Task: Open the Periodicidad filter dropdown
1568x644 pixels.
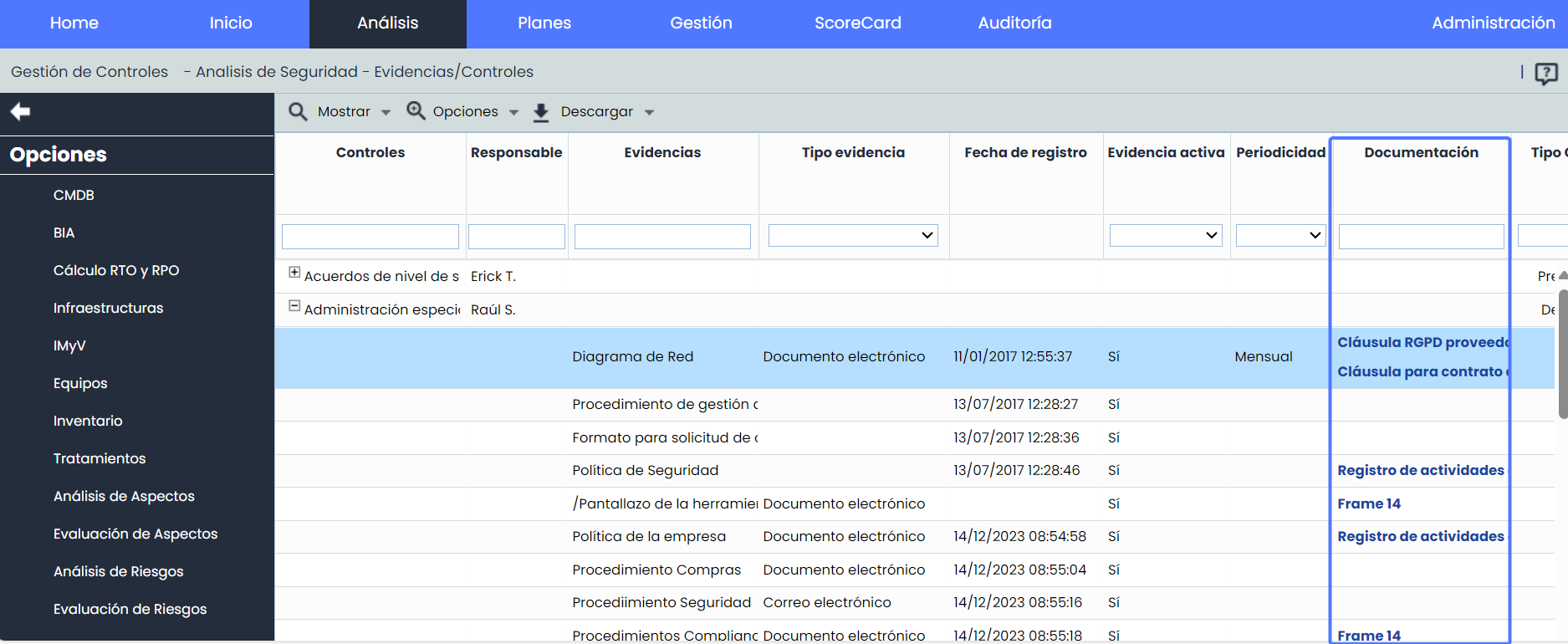Action: point(1279,236)
